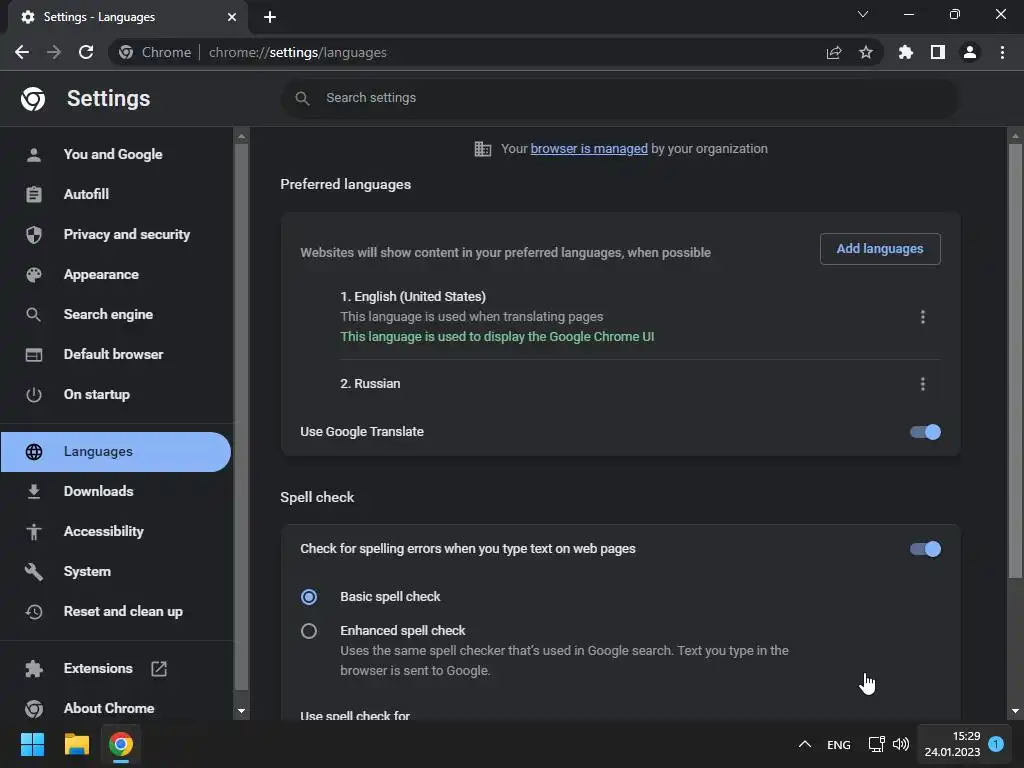Go to Privacy and security
1024x768 pixels.
point(127,234)
